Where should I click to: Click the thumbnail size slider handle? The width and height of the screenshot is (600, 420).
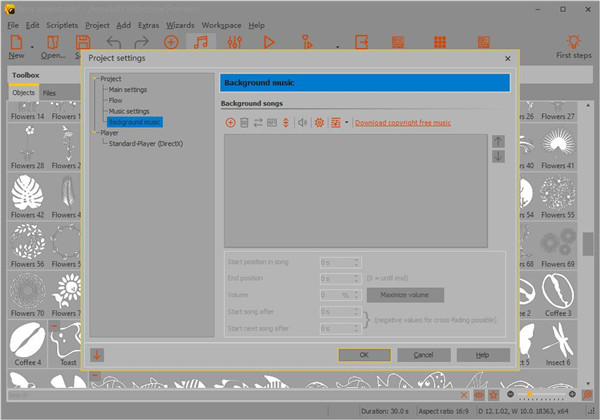pos(530,394)
